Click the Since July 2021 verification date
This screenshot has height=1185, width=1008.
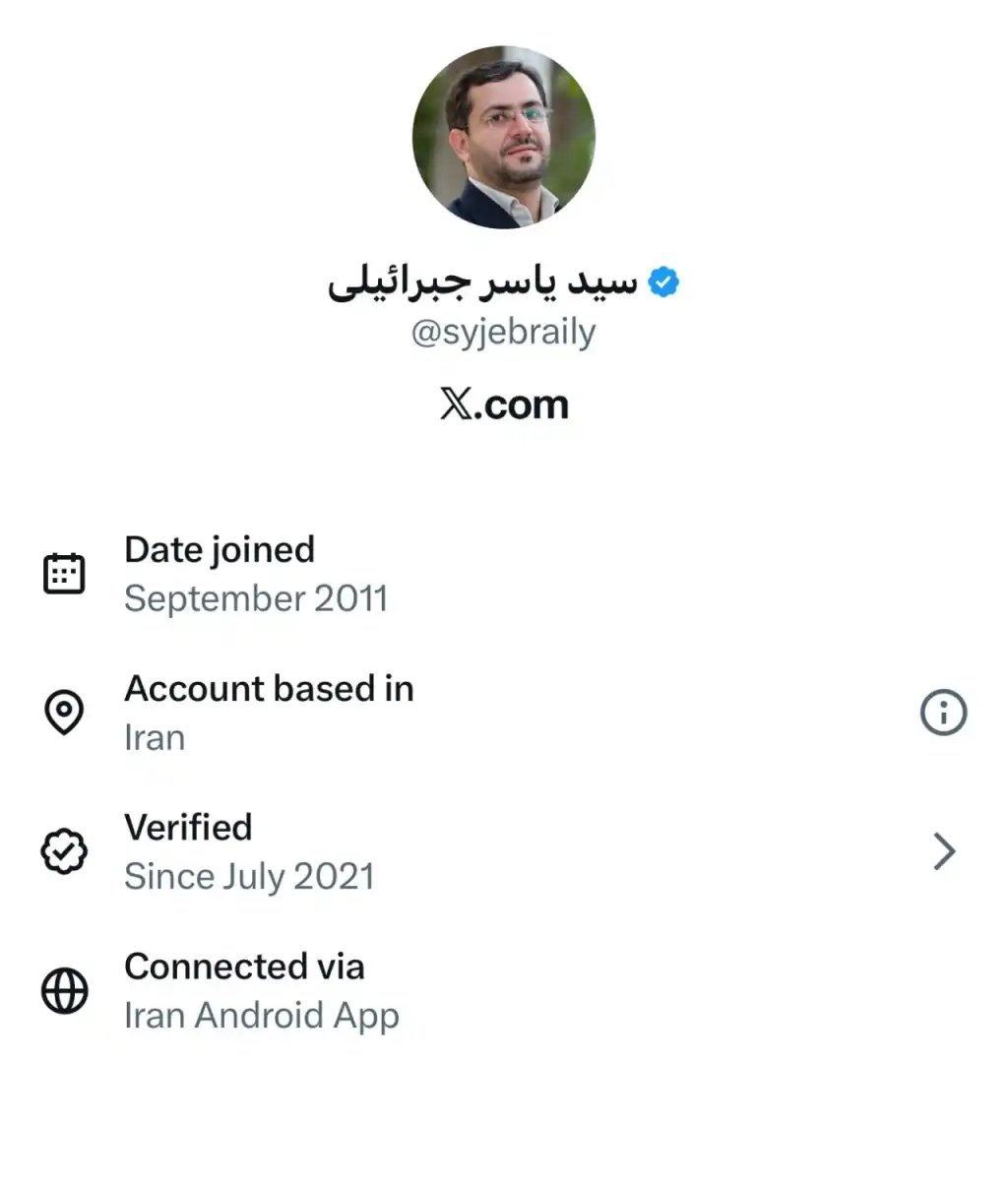click(250, 876)
